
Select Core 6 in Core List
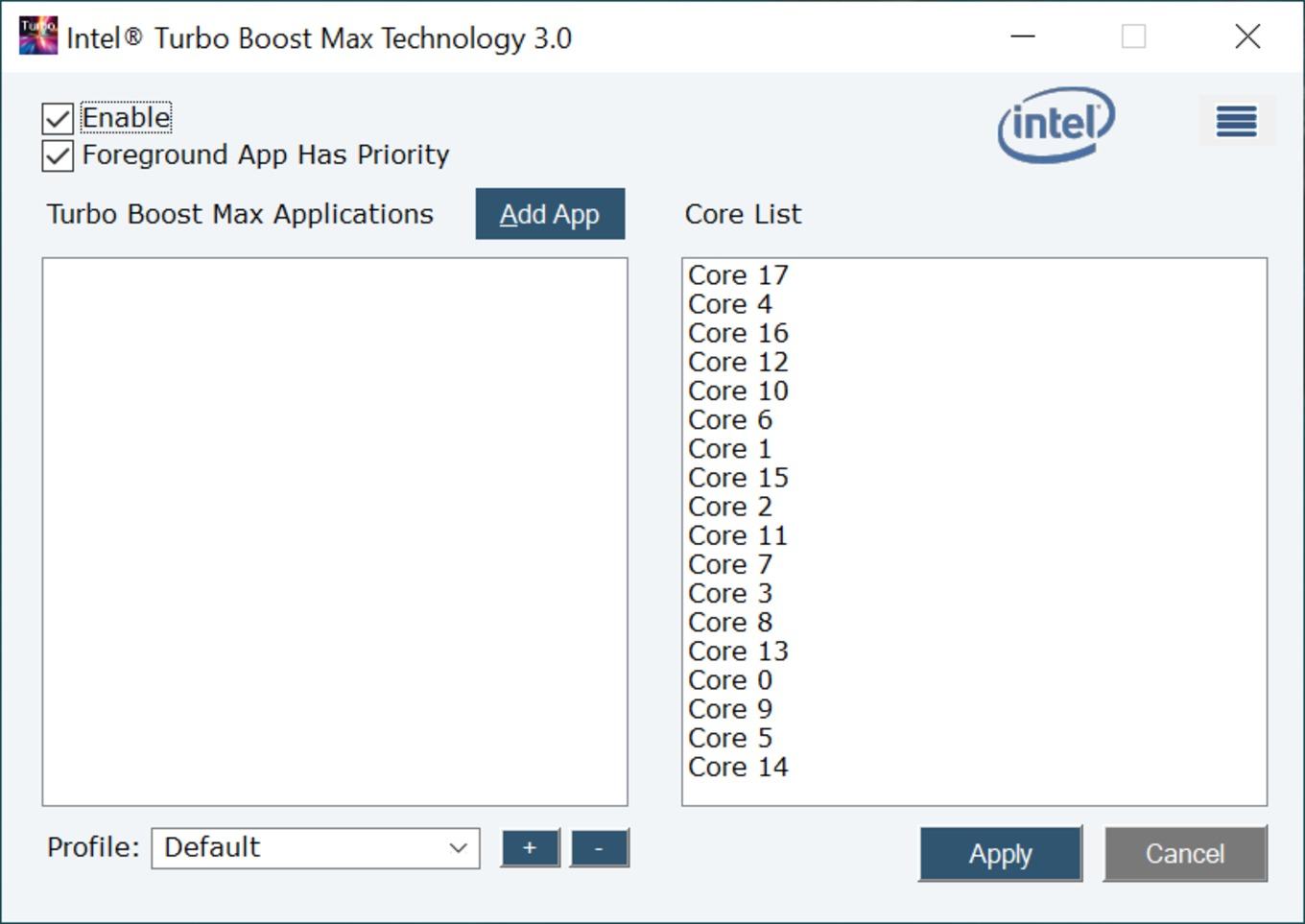pos(730,419)
